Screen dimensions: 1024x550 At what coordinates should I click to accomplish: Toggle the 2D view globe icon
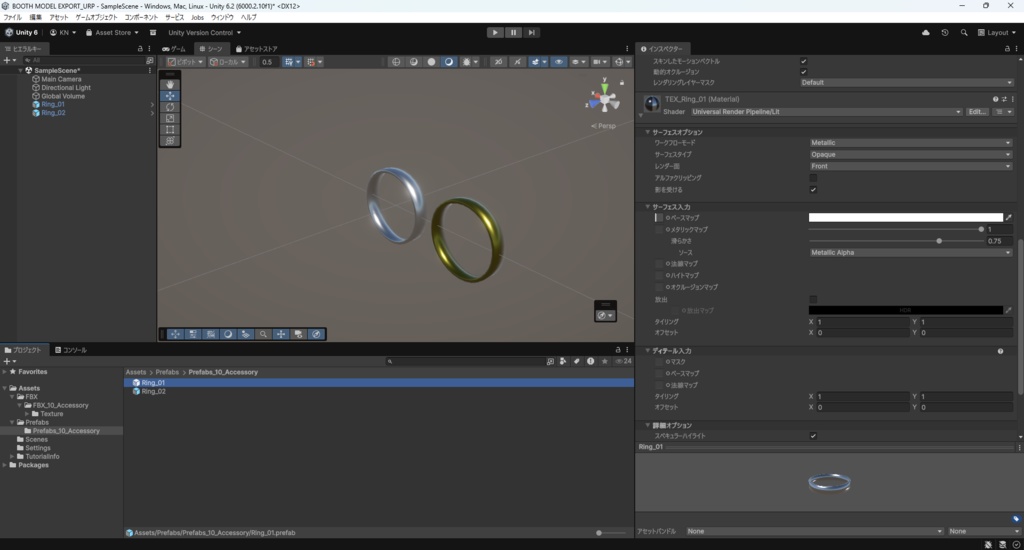[396, 62]
